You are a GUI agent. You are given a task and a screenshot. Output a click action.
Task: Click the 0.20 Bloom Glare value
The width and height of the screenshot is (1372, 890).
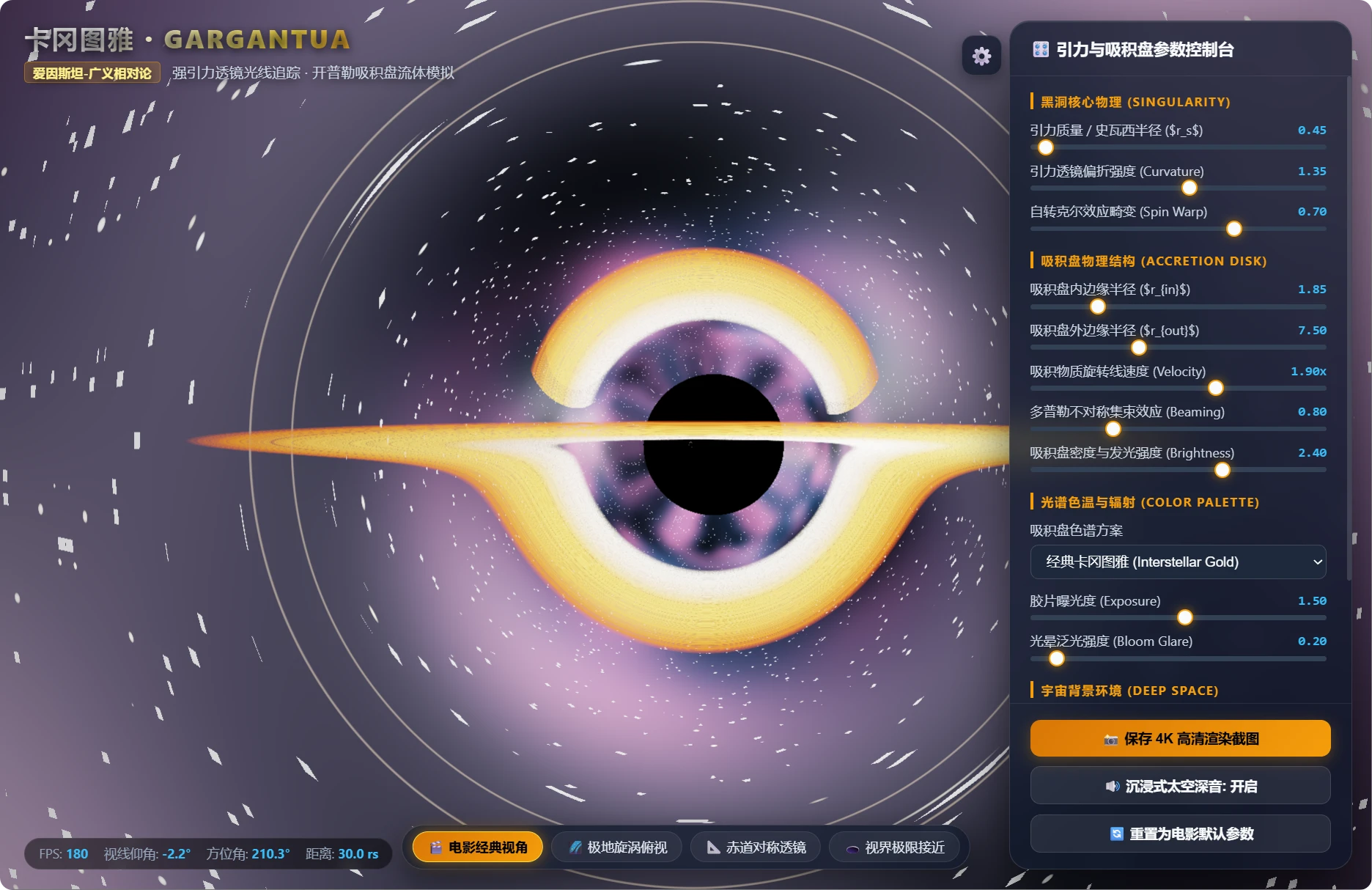1312,641
